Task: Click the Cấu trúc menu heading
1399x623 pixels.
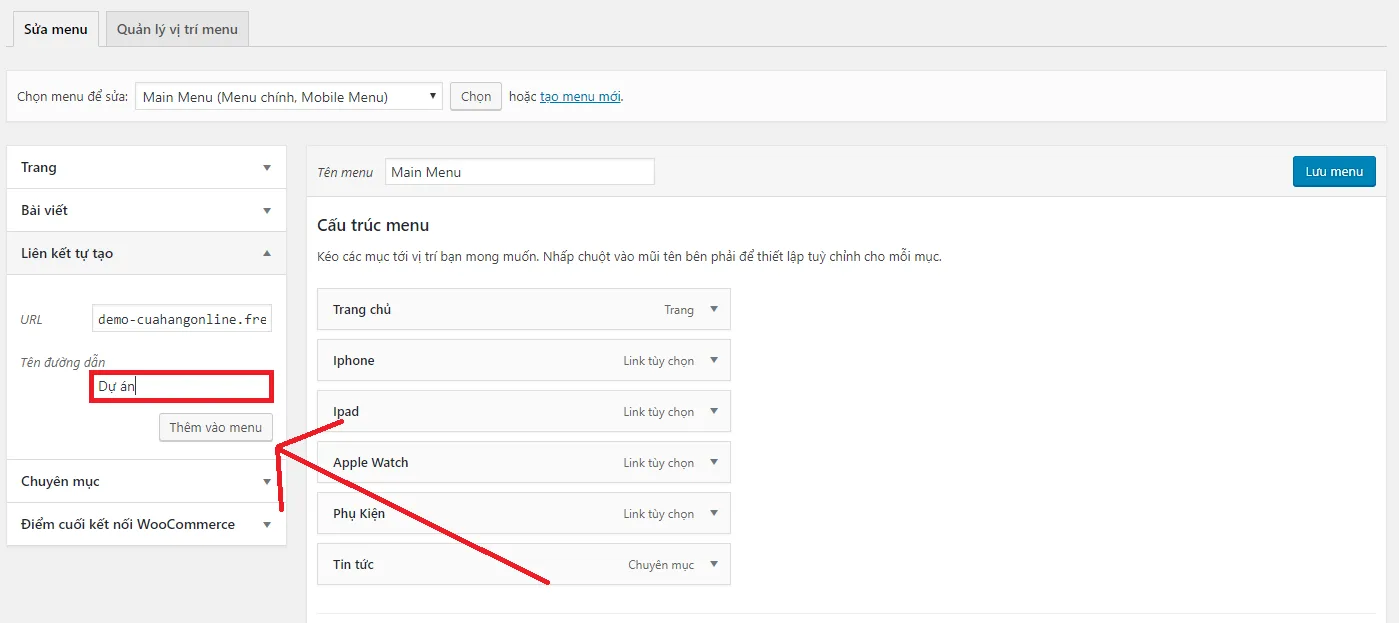Action: [x=373, y=225]
